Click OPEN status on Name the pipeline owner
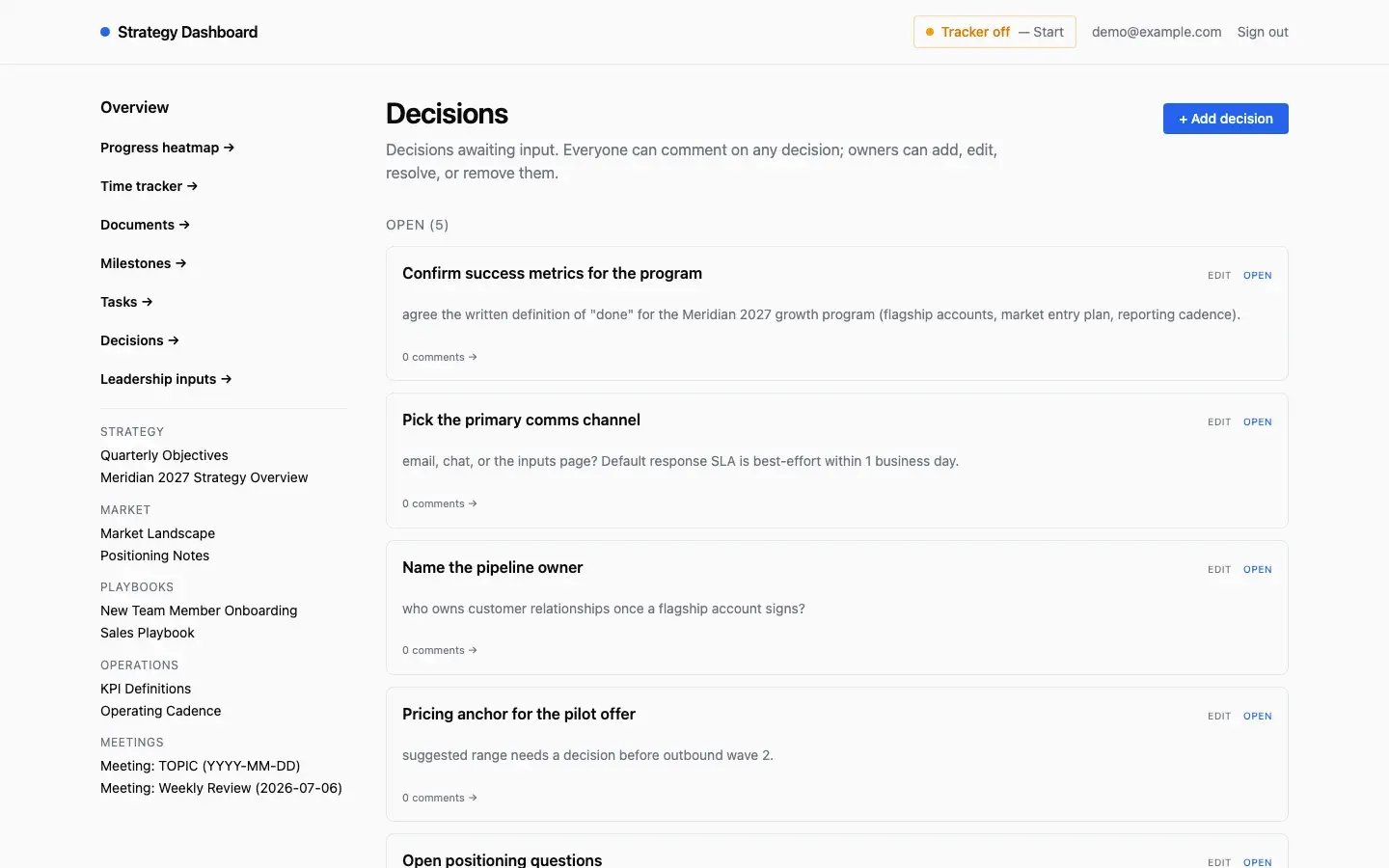This screenshot has width=1389, height=868. click(x=1258, y=570)
